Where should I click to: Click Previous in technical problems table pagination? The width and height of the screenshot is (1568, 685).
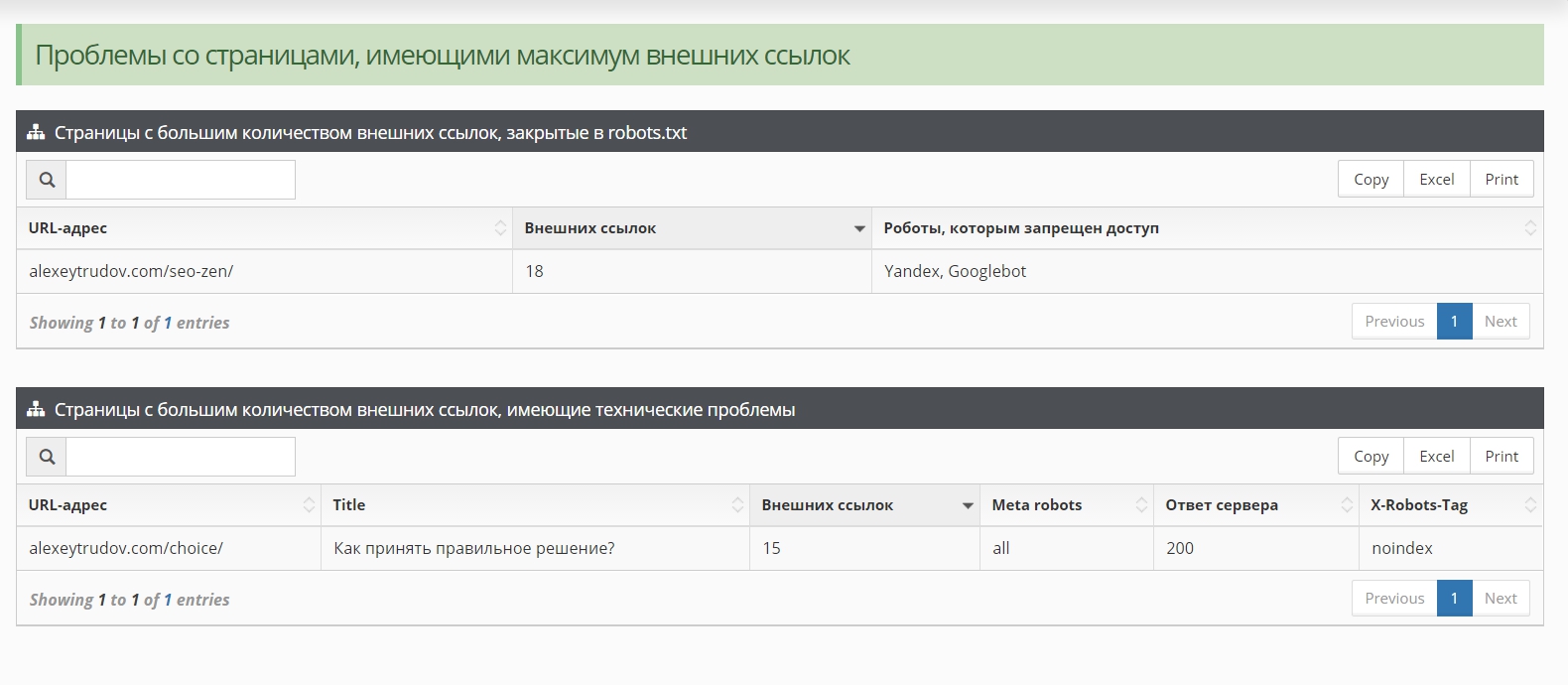coord(1393,599)
